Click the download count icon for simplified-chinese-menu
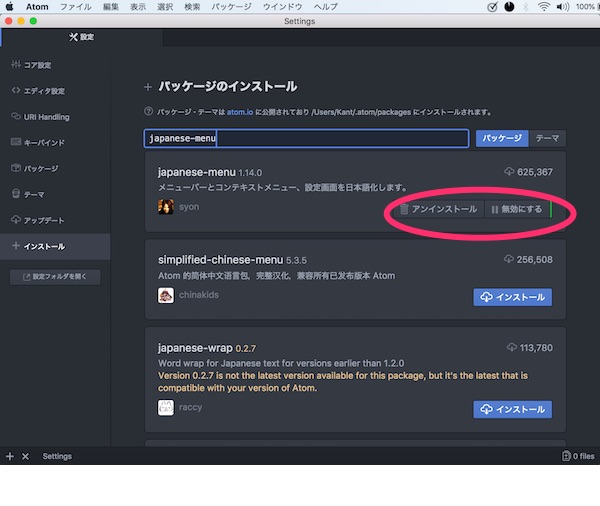 click(x=509, y=259)
